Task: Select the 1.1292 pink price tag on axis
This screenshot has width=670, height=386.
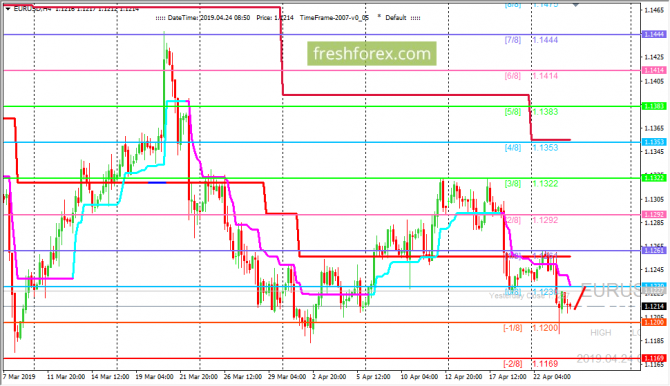Action: click(x=654, y=215)
